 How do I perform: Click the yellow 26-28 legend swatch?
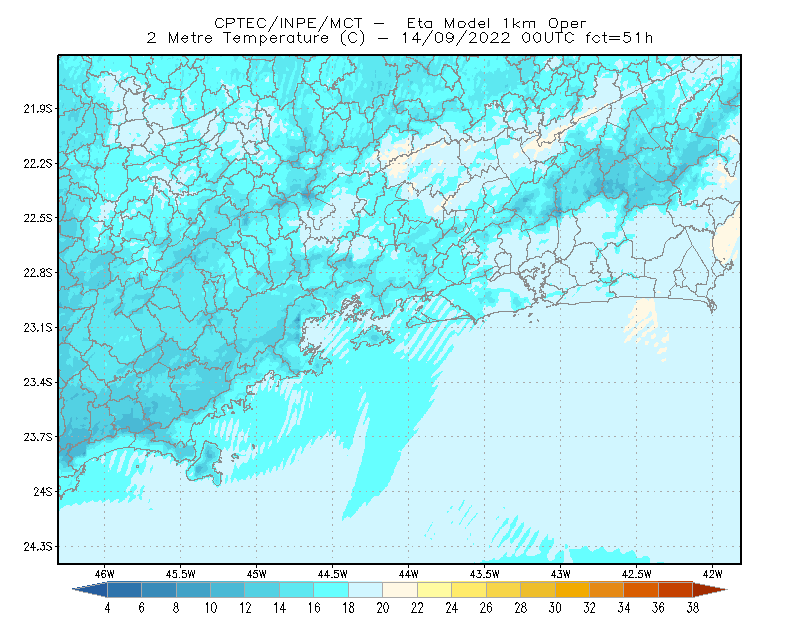tap(504, 589)
